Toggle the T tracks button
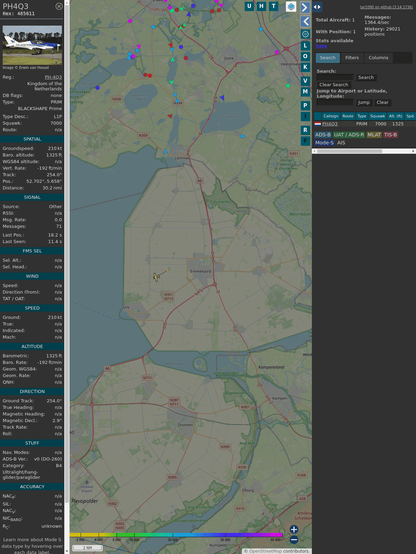 coord(274,6)
